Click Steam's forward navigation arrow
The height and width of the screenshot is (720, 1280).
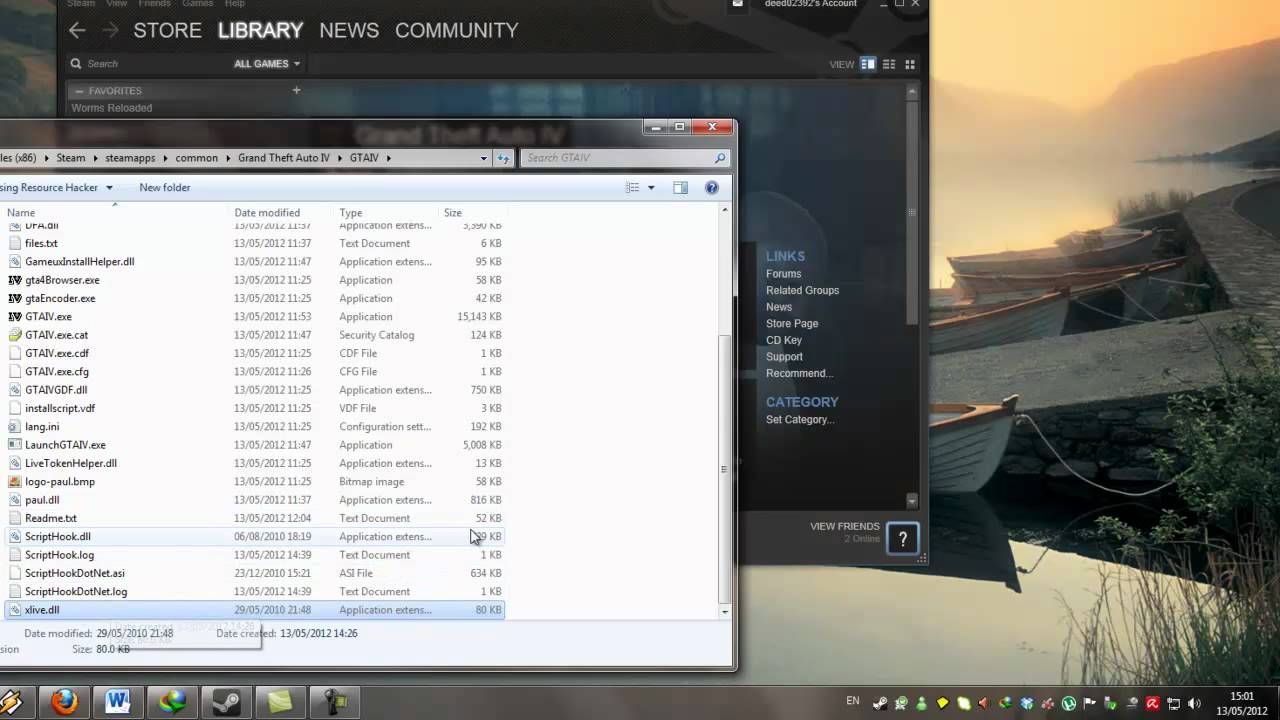point(110,30)
